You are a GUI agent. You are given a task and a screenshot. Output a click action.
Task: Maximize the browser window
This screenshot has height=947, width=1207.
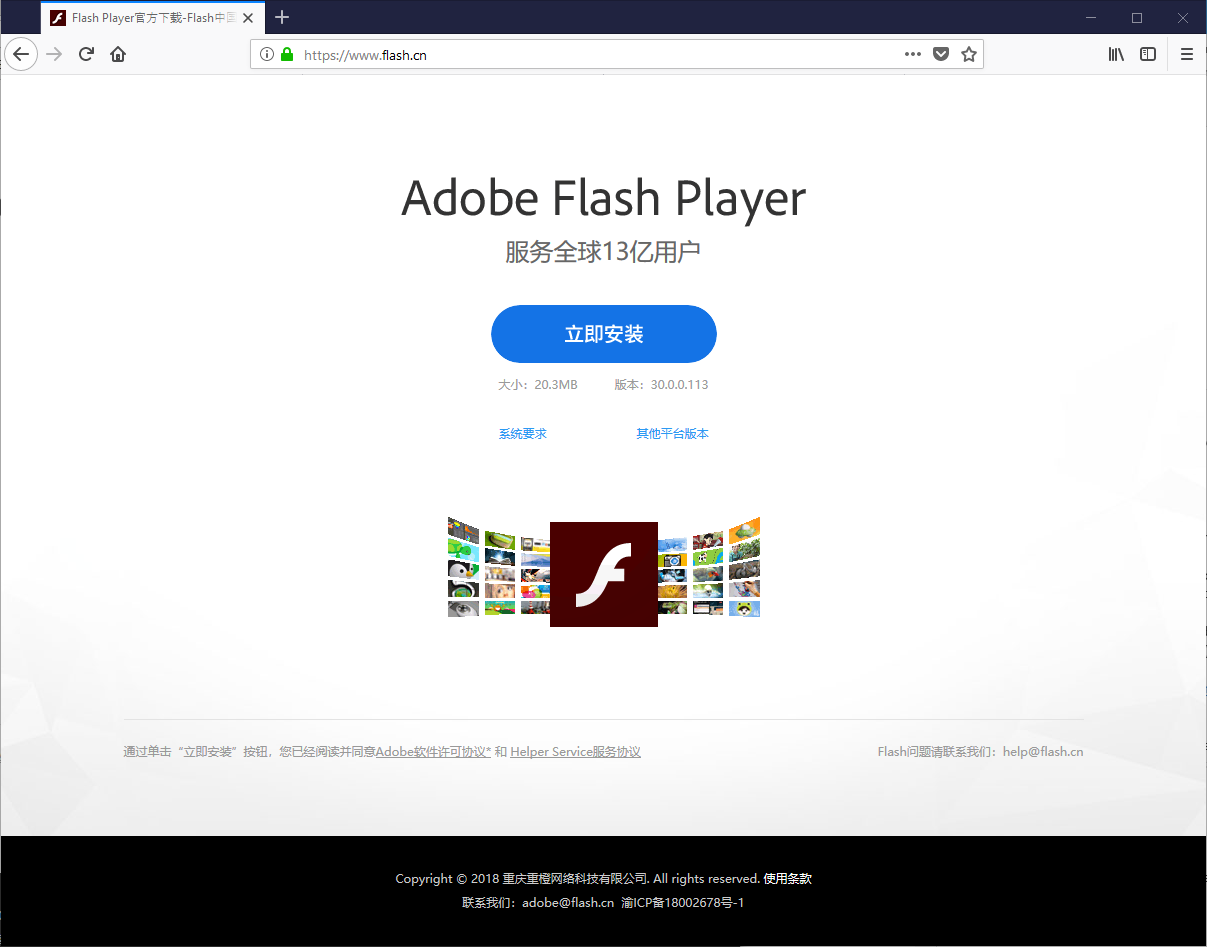pos(1137,17)
